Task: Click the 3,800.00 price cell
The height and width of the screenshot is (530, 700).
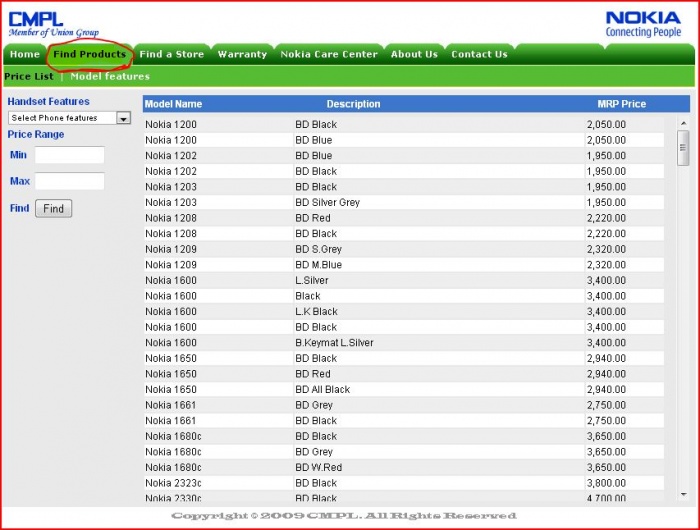Action: [x=606, y=483]
